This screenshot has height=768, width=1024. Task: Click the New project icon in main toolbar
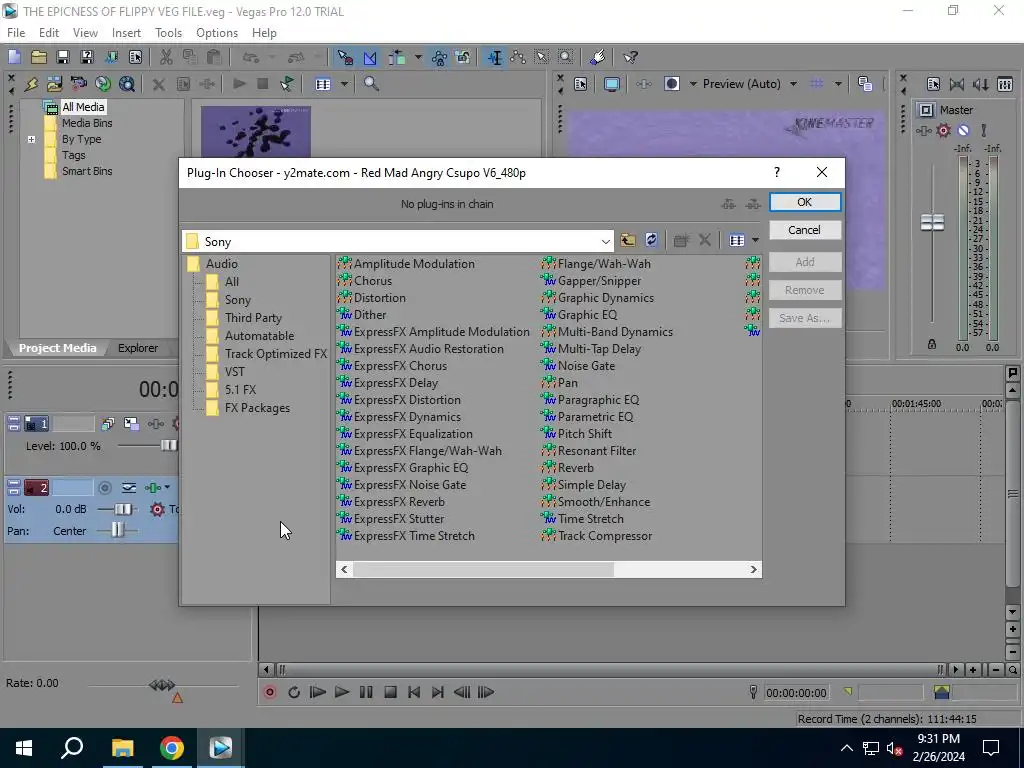tap(14, 57)
